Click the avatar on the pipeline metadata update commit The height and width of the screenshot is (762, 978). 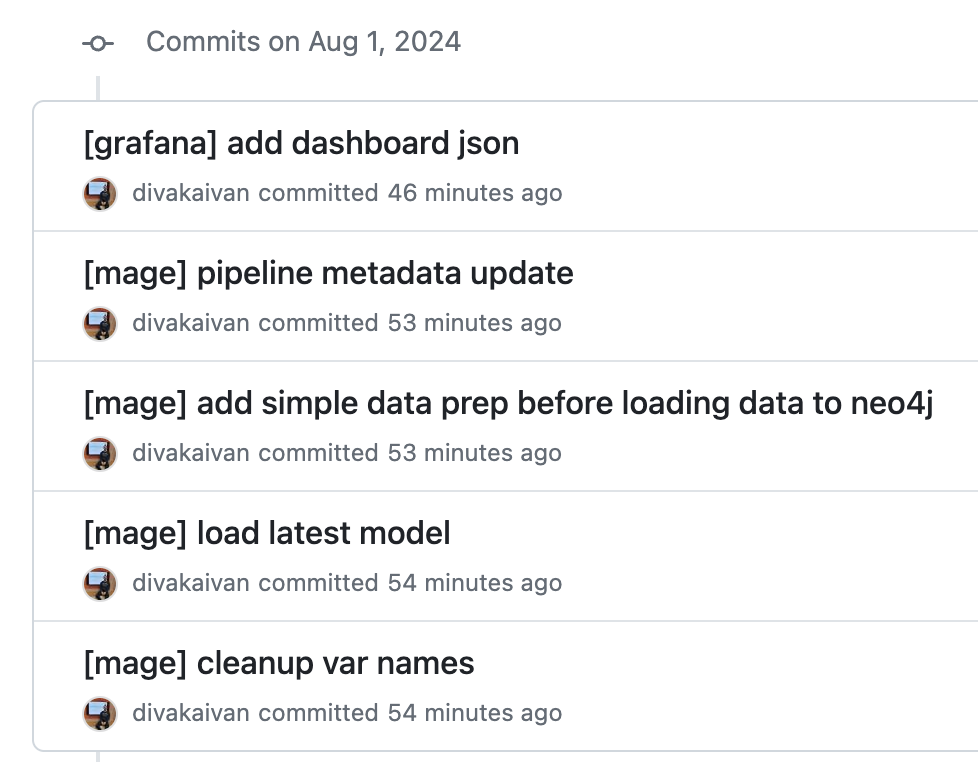pos(100,323)
